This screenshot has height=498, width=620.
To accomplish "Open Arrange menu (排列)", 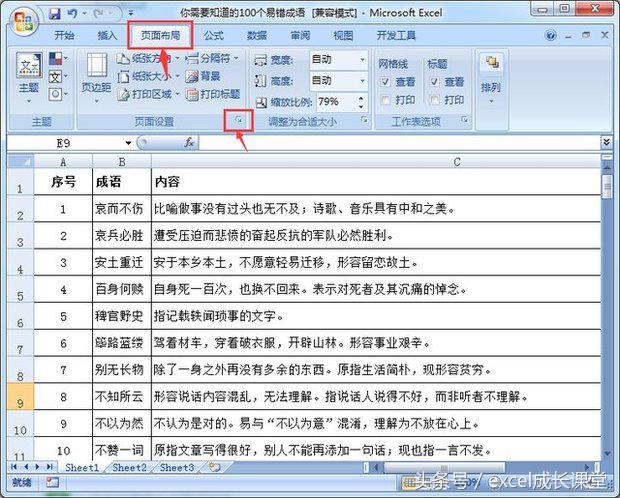I will 491,78.
